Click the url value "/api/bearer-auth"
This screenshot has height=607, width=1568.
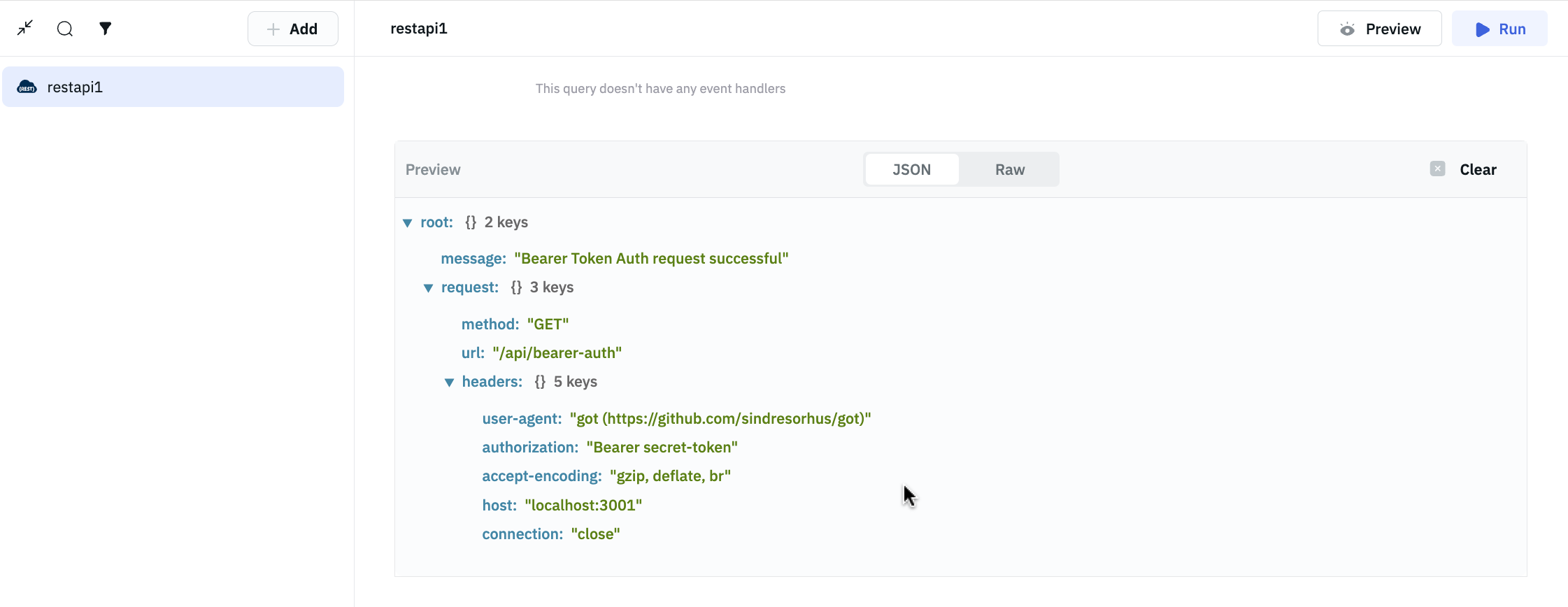(x=557, y=353)
